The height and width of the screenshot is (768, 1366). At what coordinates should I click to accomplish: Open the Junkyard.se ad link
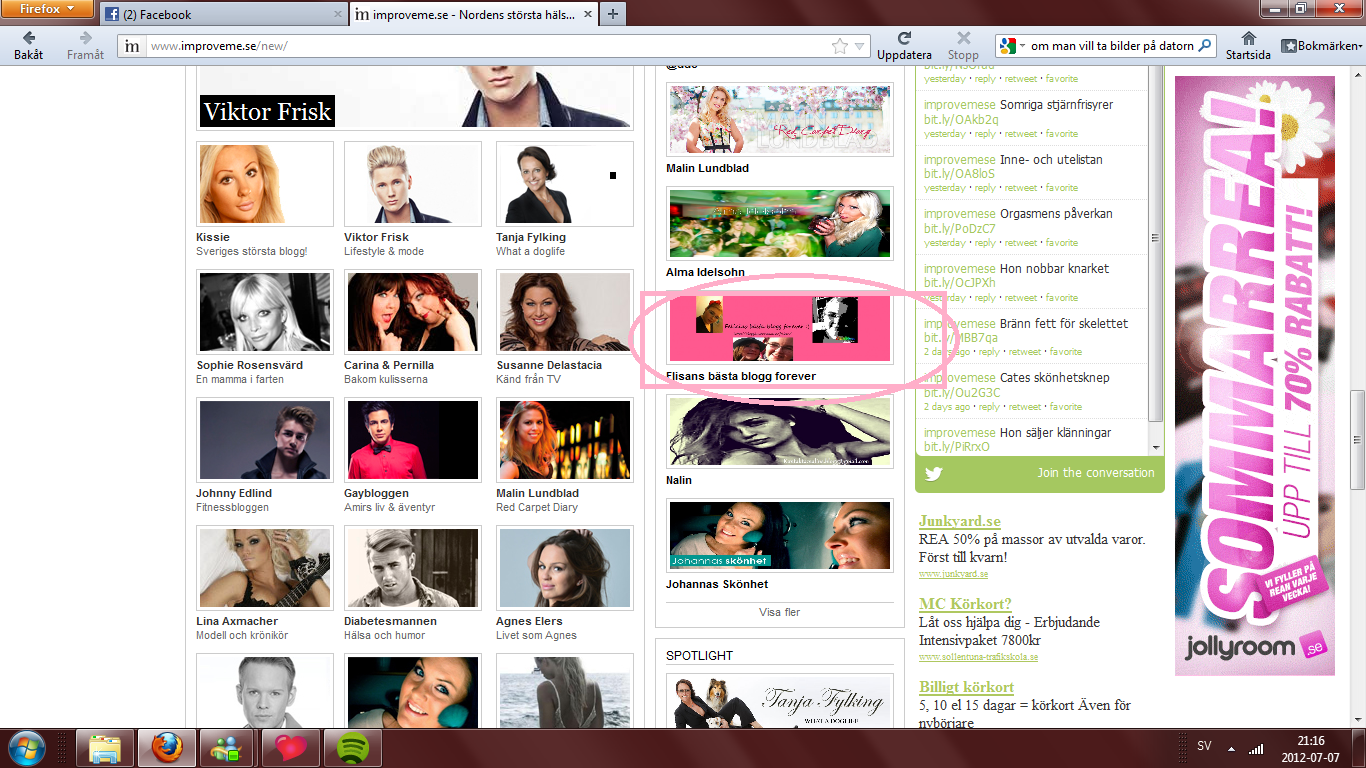(x=959, y=521)
